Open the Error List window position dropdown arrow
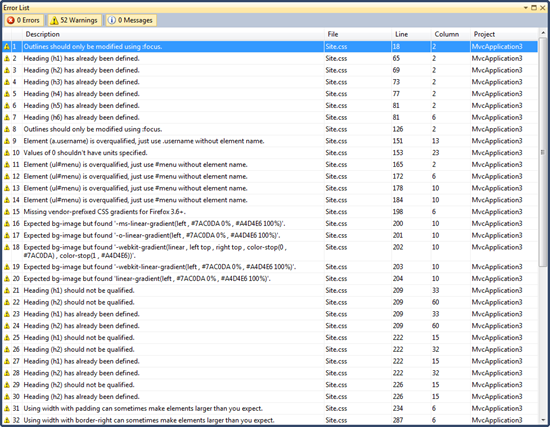The width and height of the screenshot is (550, 427). pos(526,7)
